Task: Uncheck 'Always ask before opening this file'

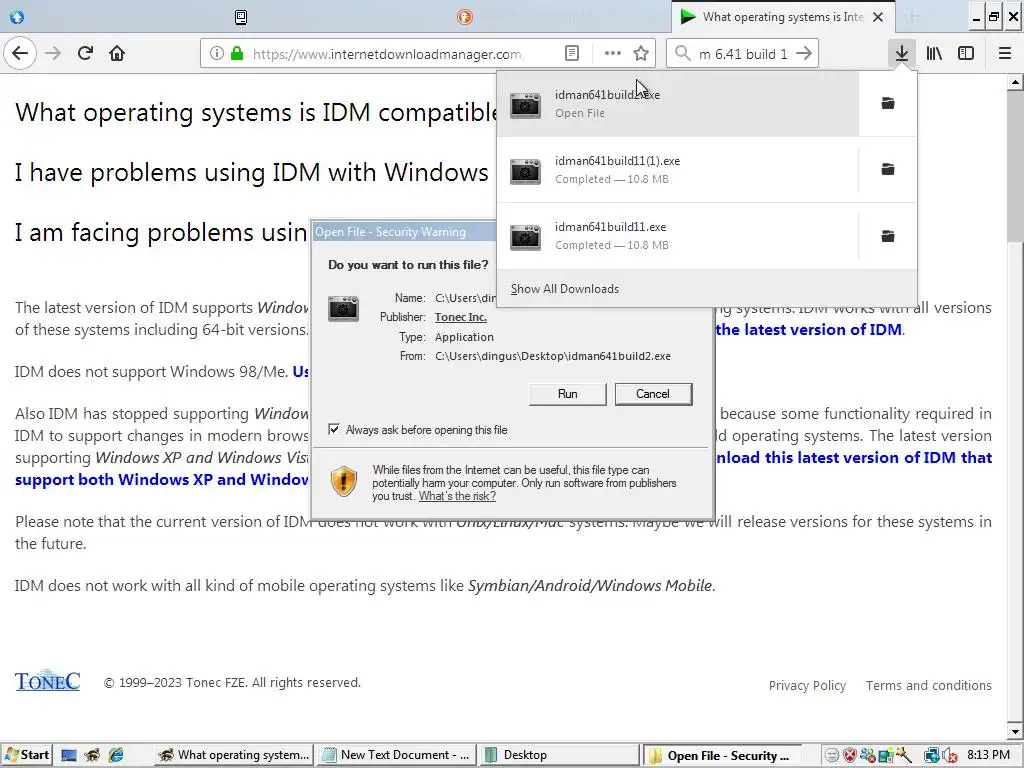Action: (x=334, y=429)
